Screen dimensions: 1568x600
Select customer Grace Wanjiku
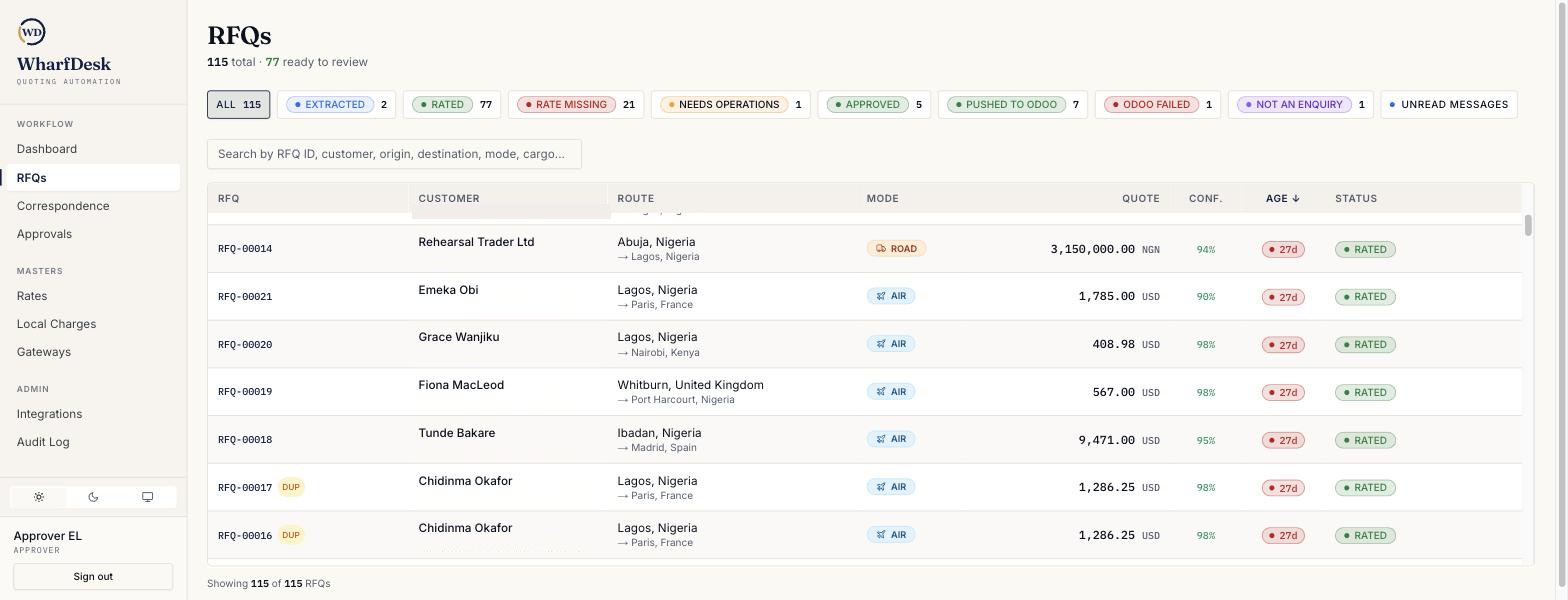coord(458,337)
